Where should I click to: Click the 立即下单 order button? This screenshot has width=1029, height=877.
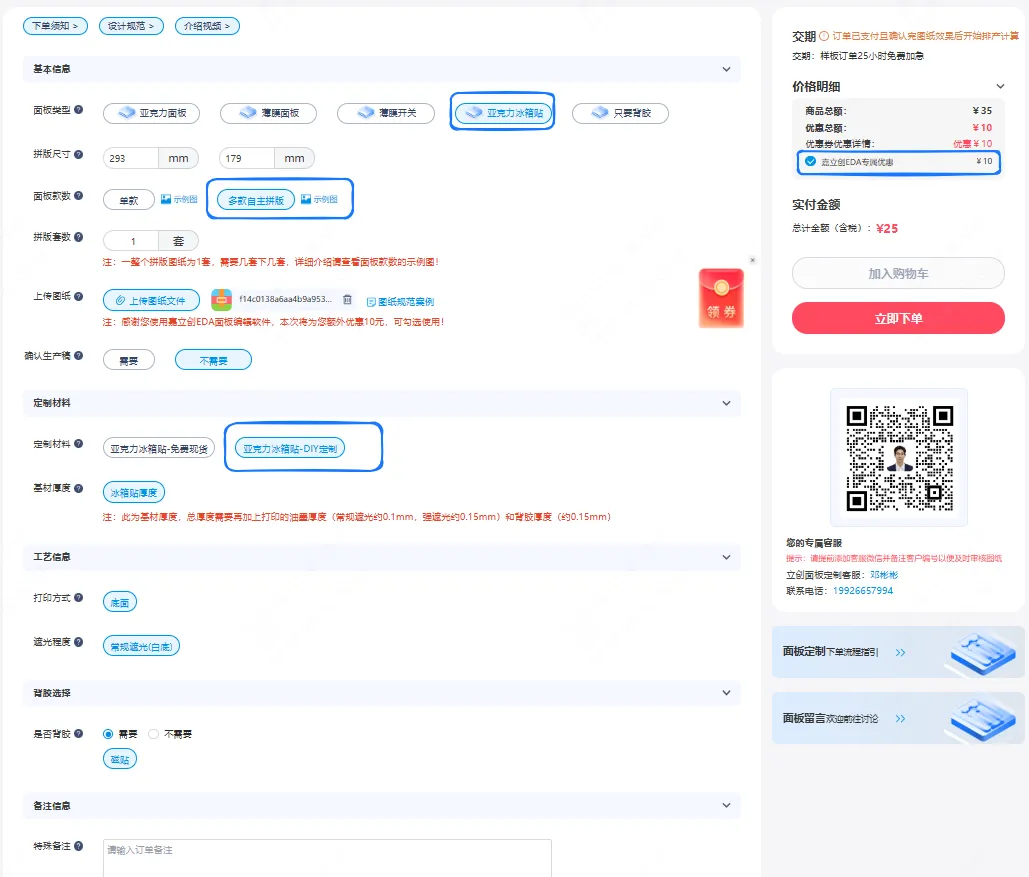898,318
